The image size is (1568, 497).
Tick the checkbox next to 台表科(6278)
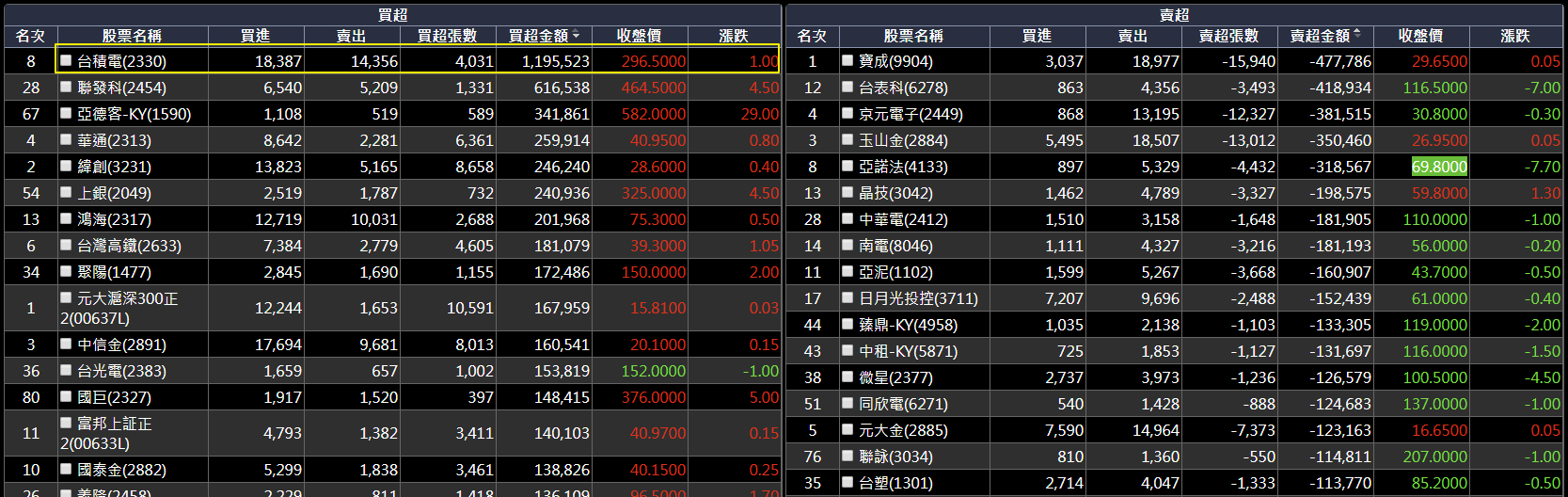point(847,87)
